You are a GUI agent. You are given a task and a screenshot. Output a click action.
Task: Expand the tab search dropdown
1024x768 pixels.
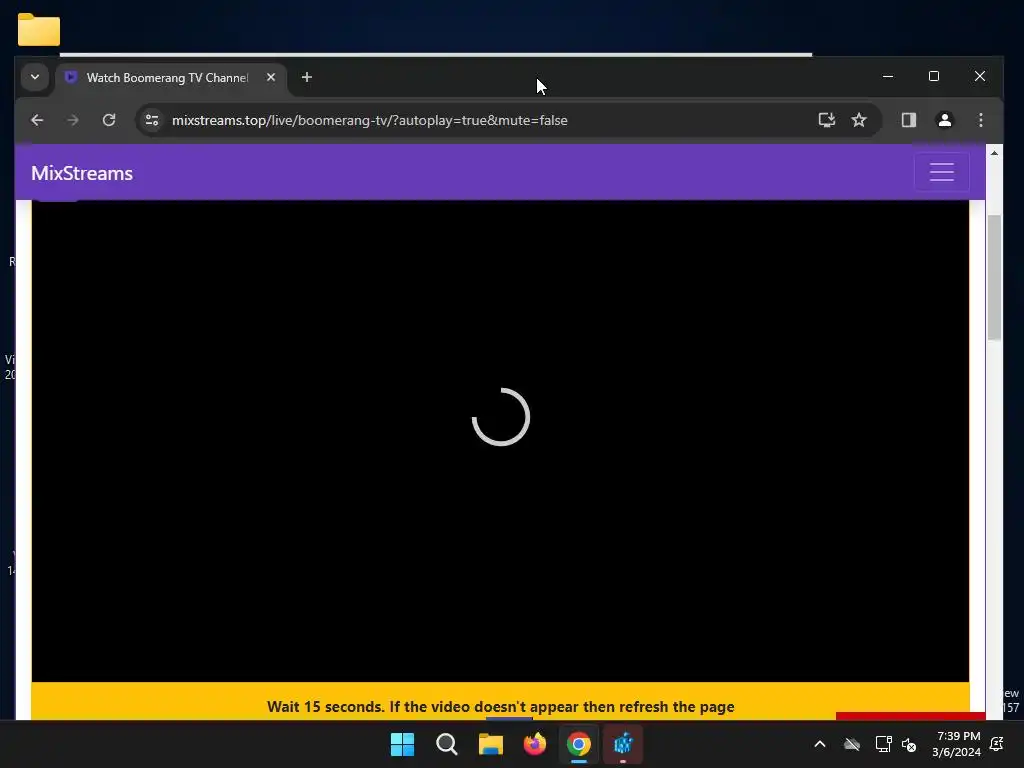pyautogui.click(x=35, y=77)
